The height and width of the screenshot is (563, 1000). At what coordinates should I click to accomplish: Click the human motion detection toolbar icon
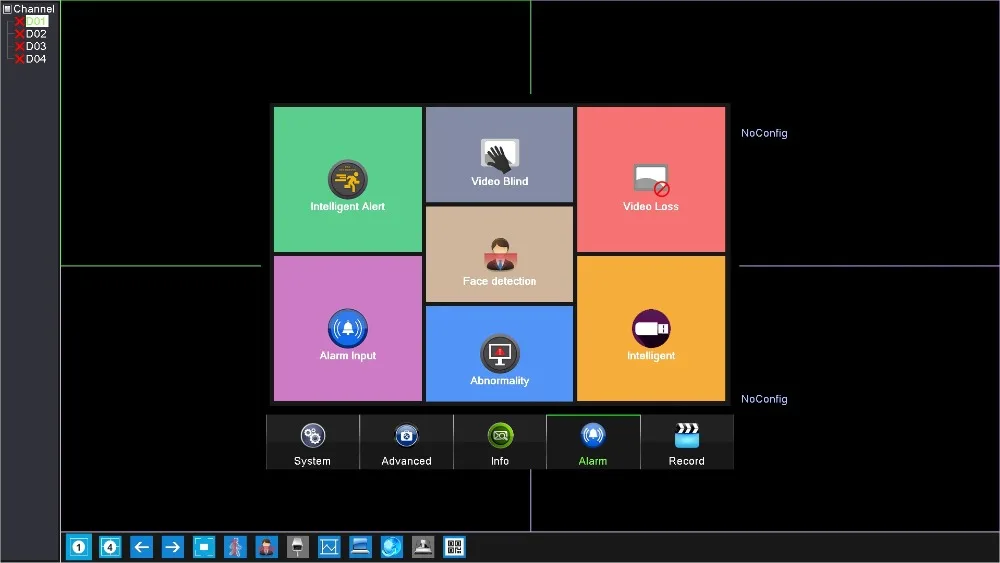235,547
